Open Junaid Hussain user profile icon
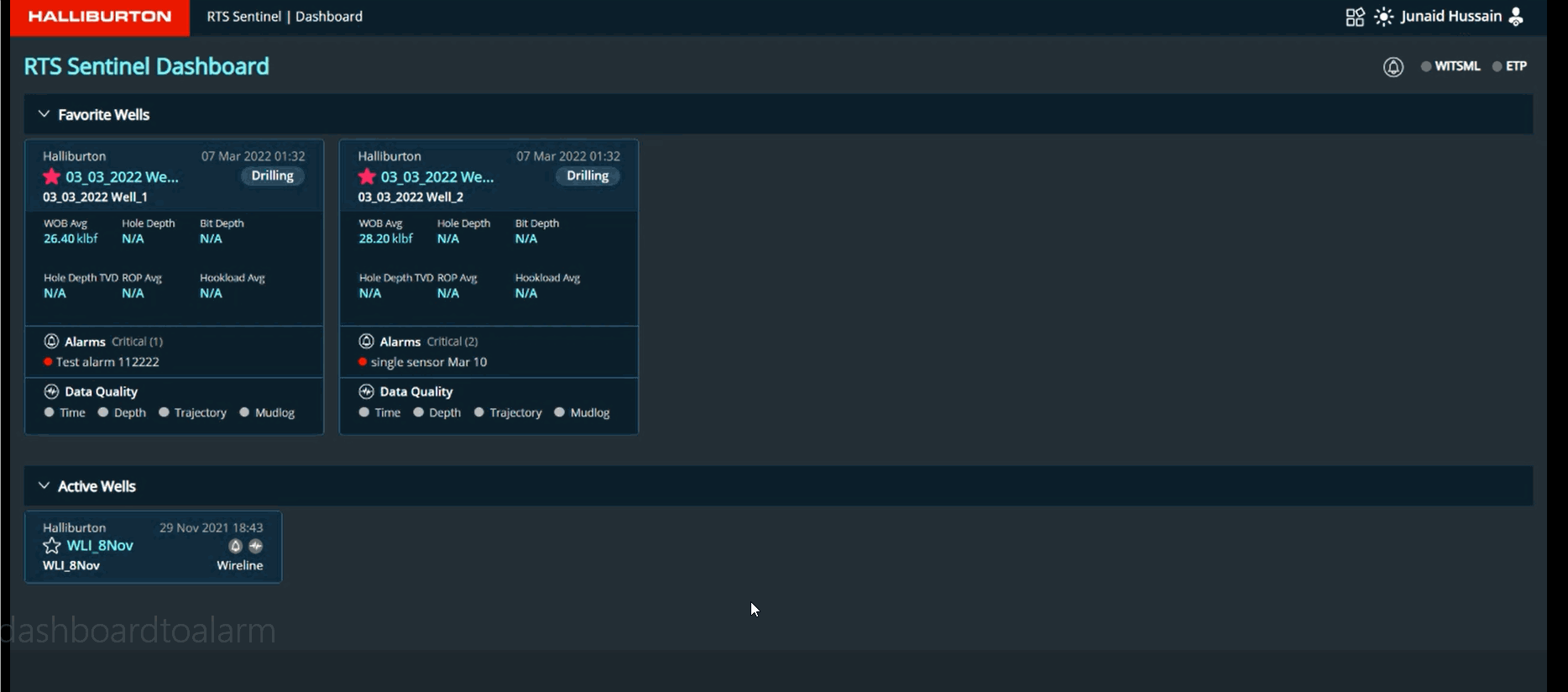 (x=1516, y=17)
